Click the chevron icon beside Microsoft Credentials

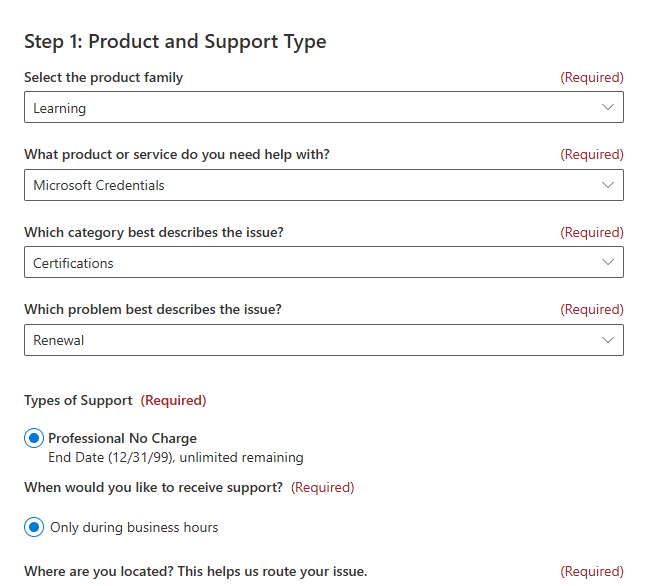[x=607, y=185]
